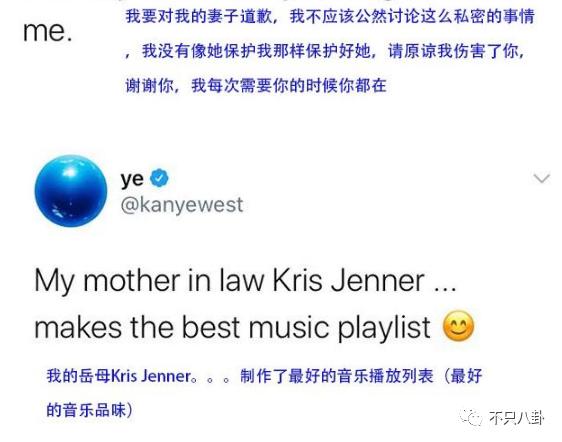Image resolution: width=562 pixels, height=442 pixels.
Task: Click the blue verified badge beside ye
Action: click(x=159, y=178)
